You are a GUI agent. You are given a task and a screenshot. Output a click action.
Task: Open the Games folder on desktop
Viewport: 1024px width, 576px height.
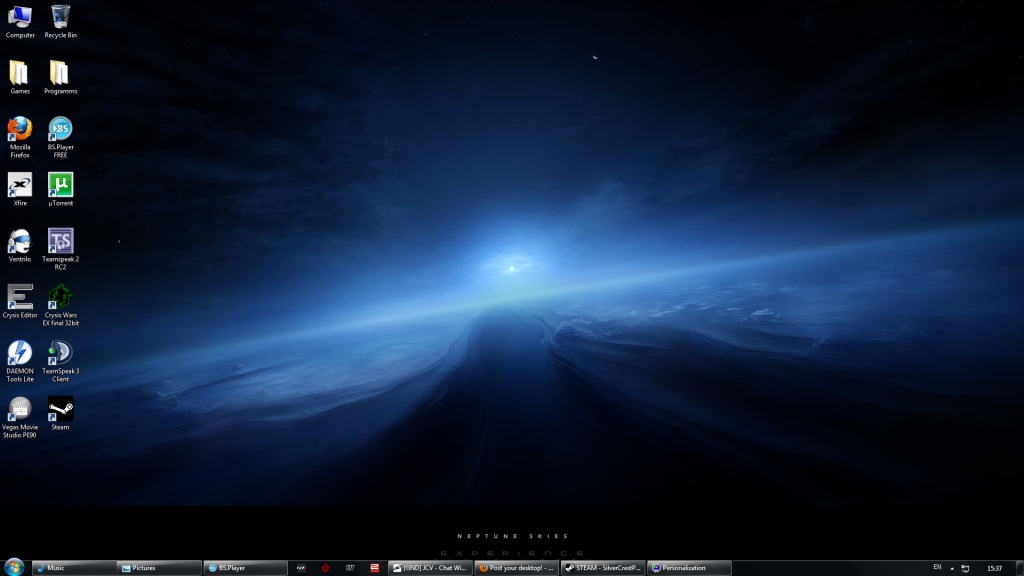point(20,73)
